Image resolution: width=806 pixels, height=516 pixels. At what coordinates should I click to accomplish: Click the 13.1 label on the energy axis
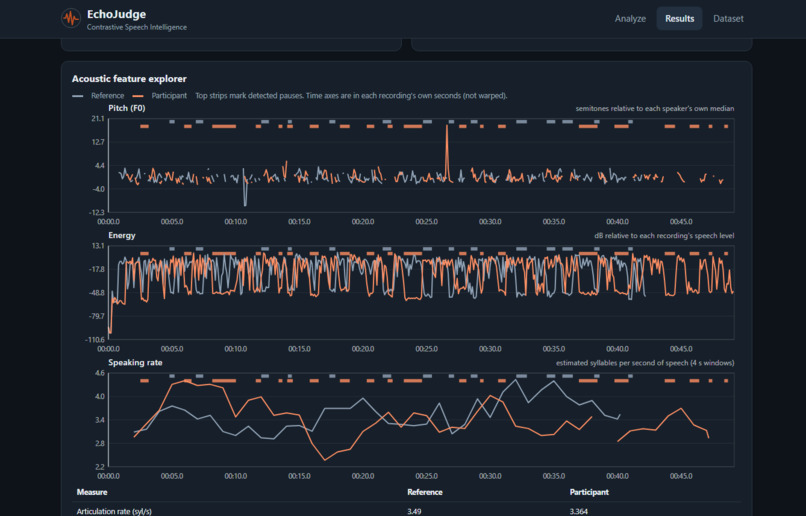point(98,246)
